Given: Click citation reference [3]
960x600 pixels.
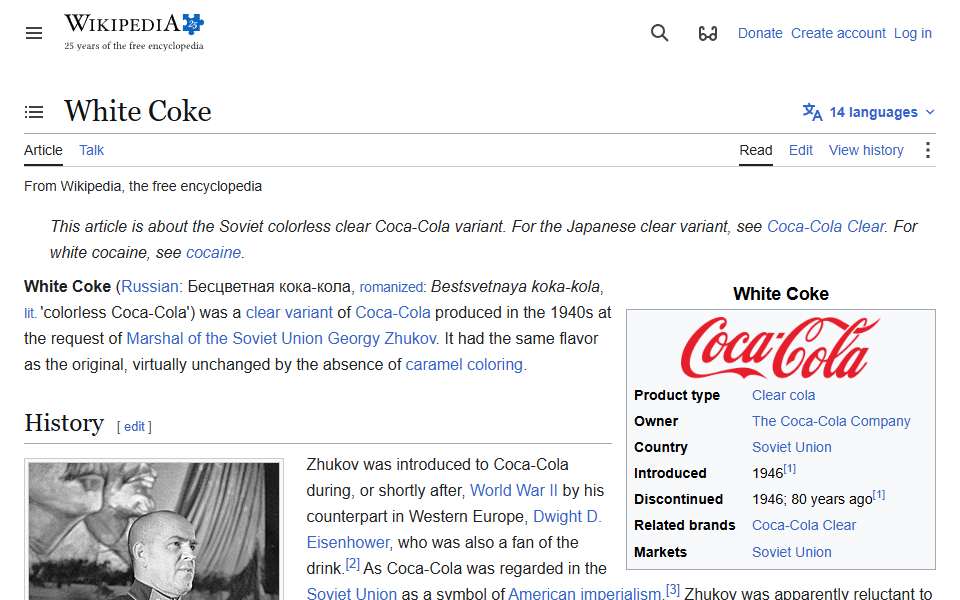Looking at the screenshot, I should coord(673,590).
